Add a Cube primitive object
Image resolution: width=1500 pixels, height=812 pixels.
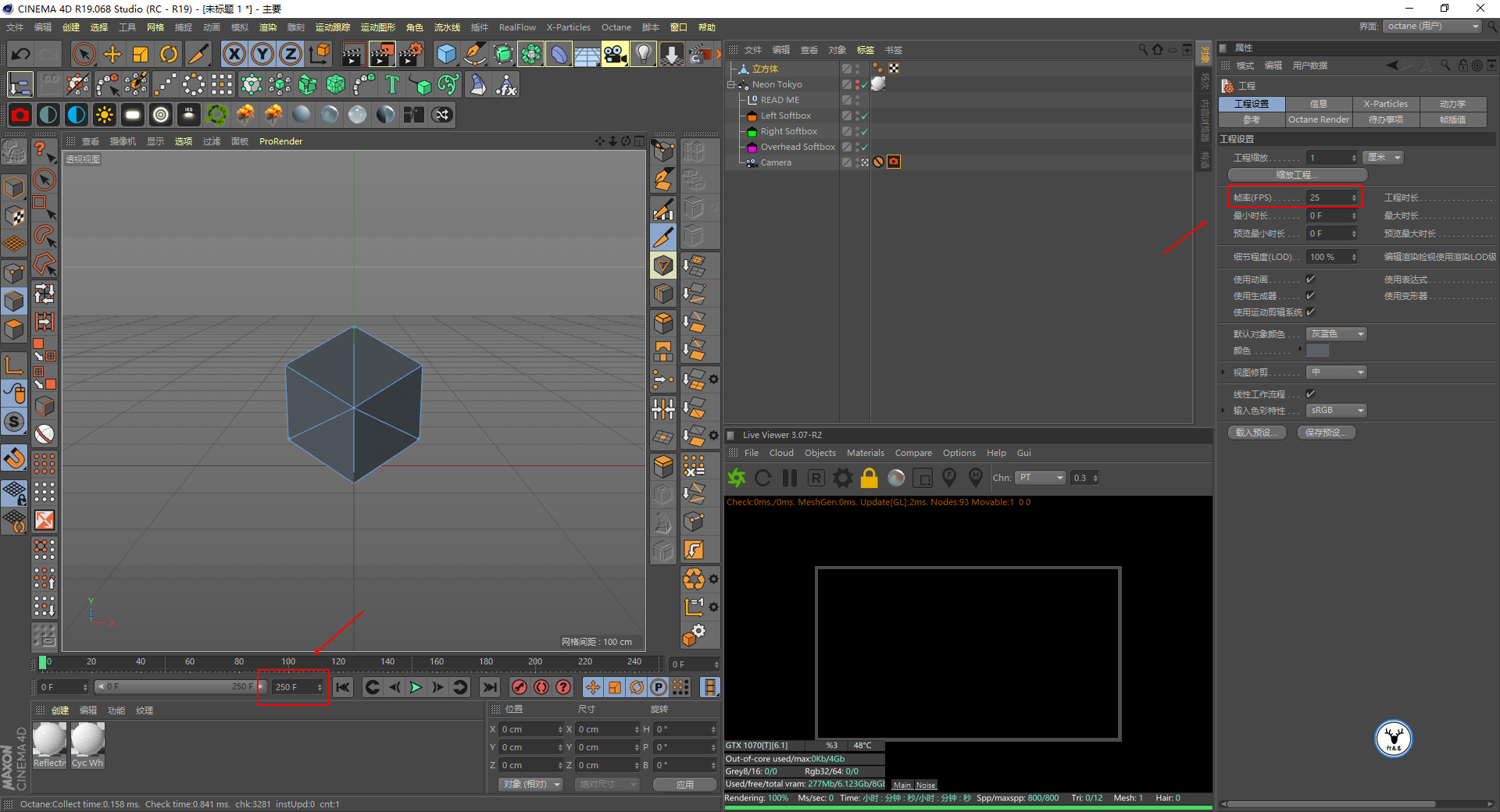[446, 54]
